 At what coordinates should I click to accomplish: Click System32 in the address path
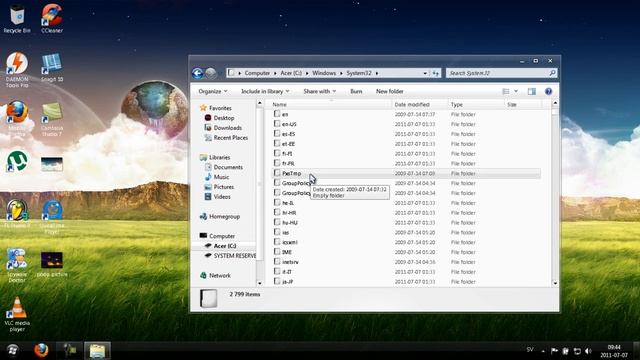(x=359, y=73)
